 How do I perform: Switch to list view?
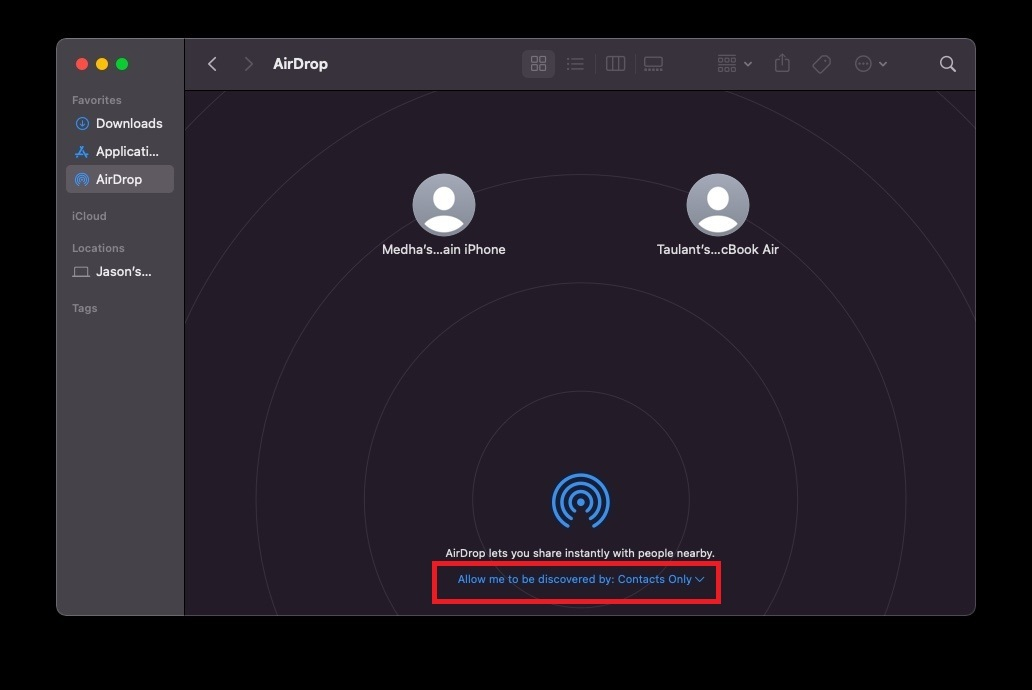(x=575, y=64)
